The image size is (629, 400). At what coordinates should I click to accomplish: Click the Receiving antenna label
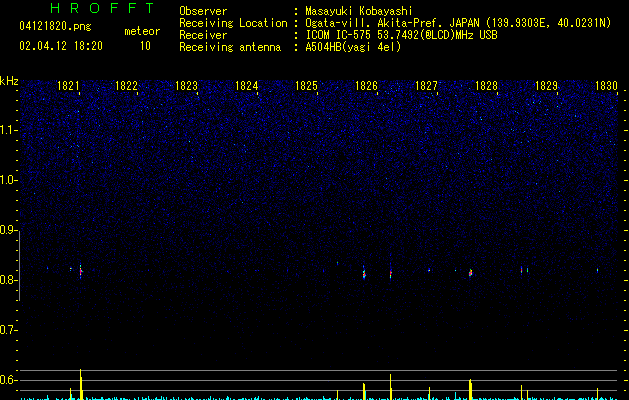pyautogui.click(x=230, y=47)
